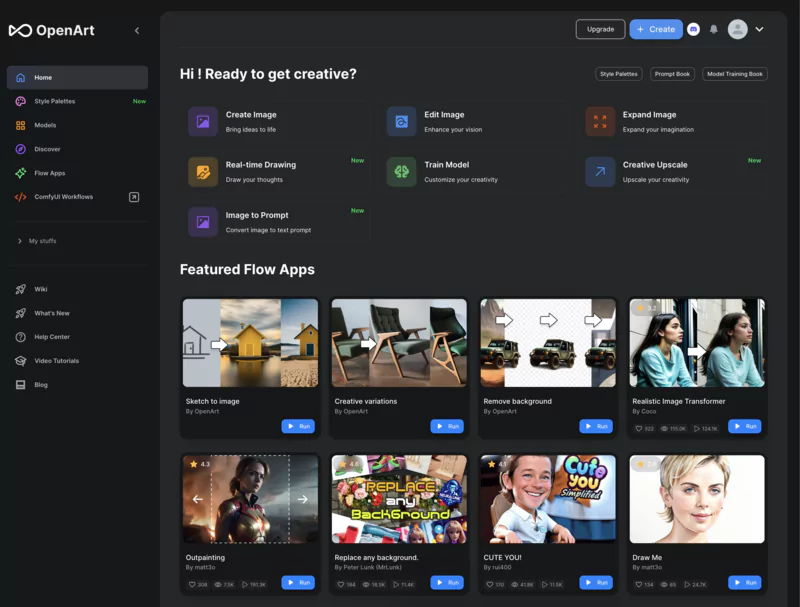Click the Style Palettes chip button
This screenshot has width=800, height=607.
click(619, 74)
